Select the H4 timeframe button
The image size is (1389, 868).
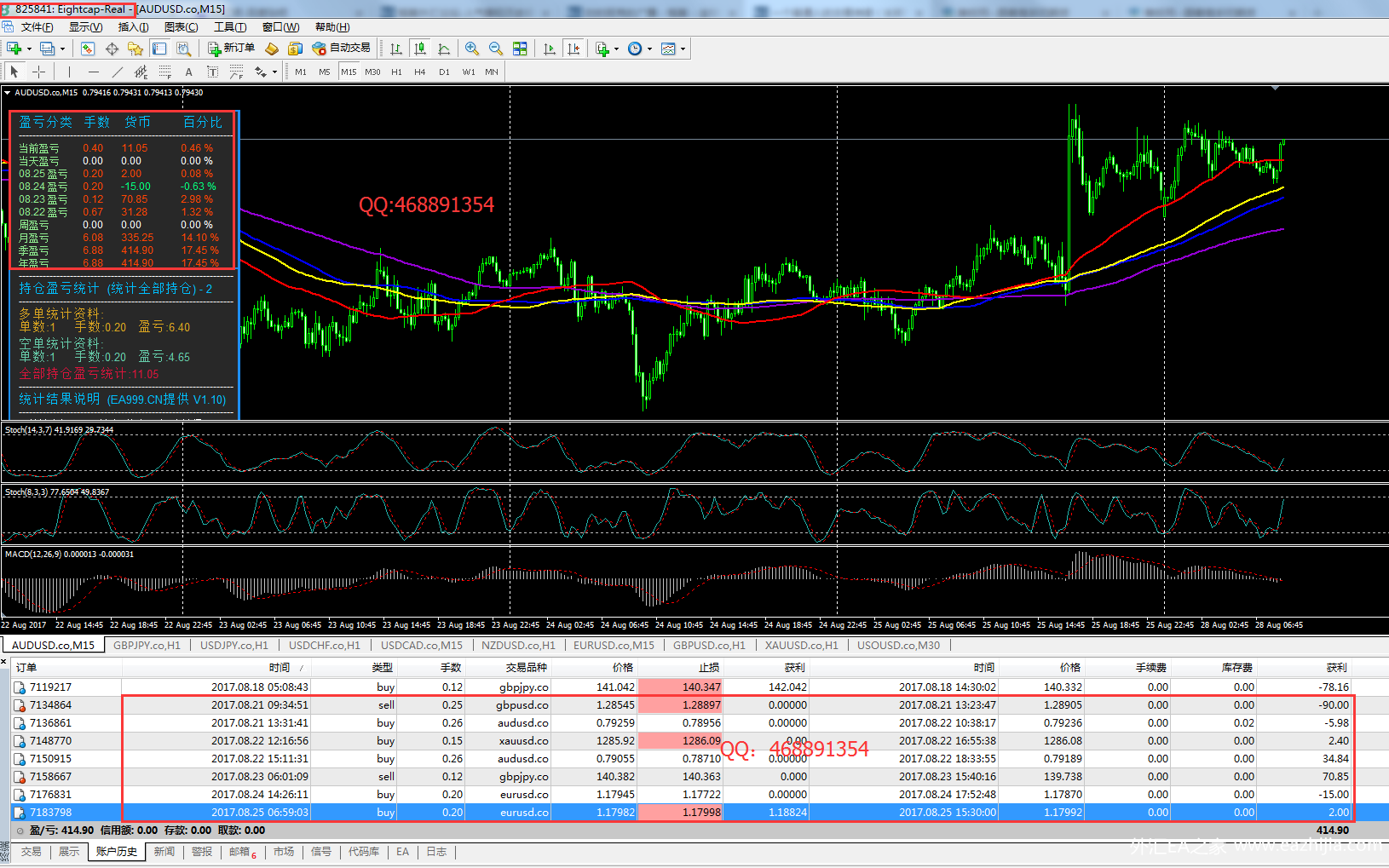(420, 72)
